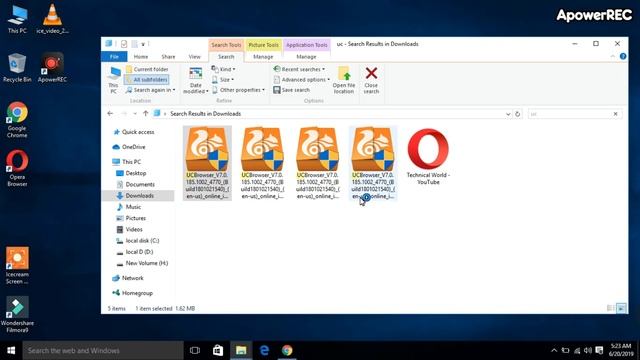The height and width of the screenshot is (360, 640).
Task: Open local D (D:) drive
Action: click(x=135, y=252)
